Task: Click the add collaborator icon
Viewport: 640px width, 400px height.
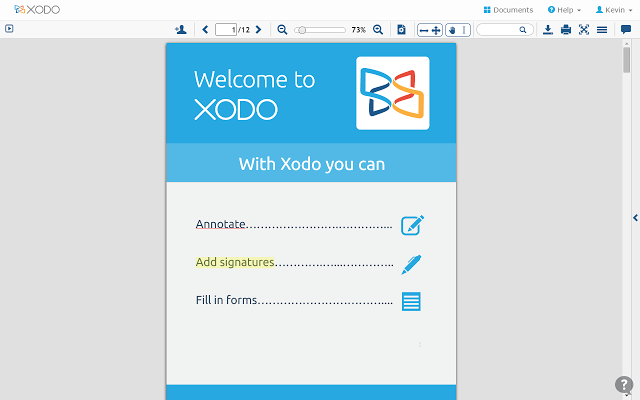Action: pyautogui.click(x=181, y=29)
